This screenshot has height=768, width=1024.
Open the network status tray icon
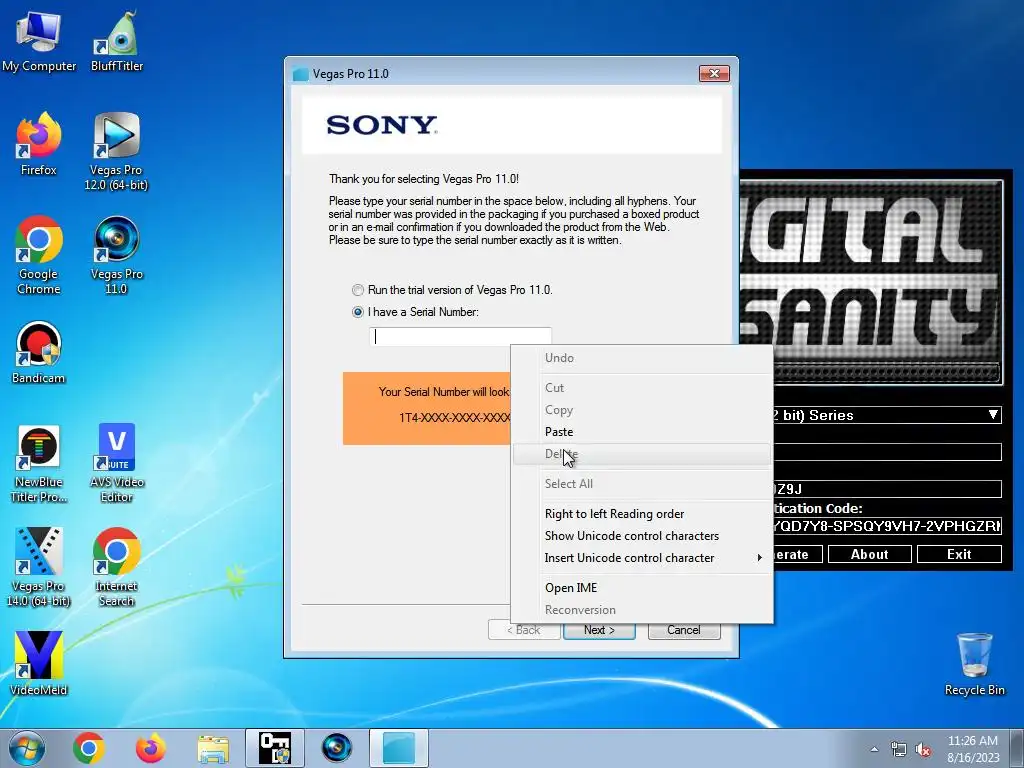point(899,749)
